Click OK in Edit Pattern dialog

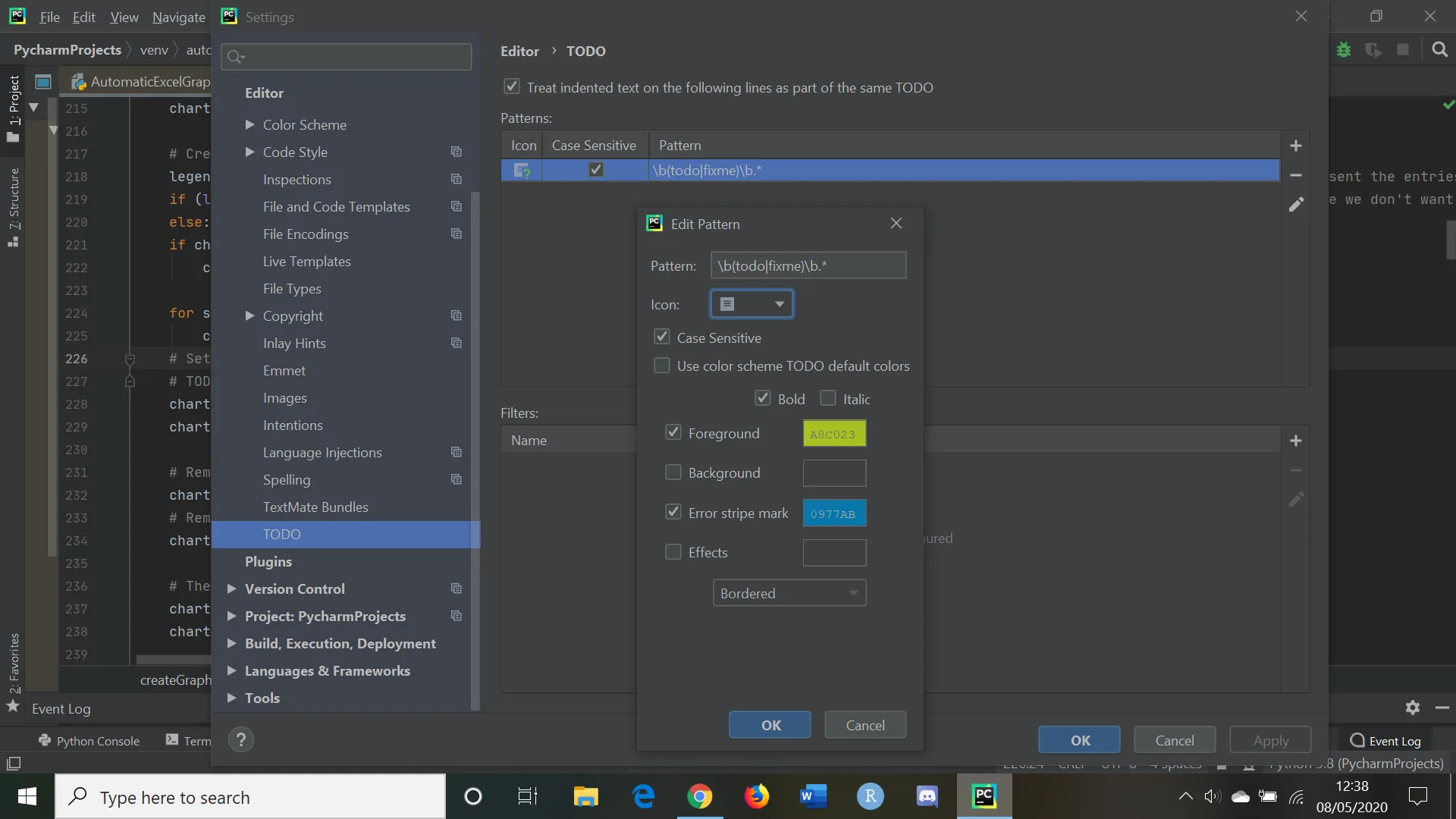coord(770,725)
